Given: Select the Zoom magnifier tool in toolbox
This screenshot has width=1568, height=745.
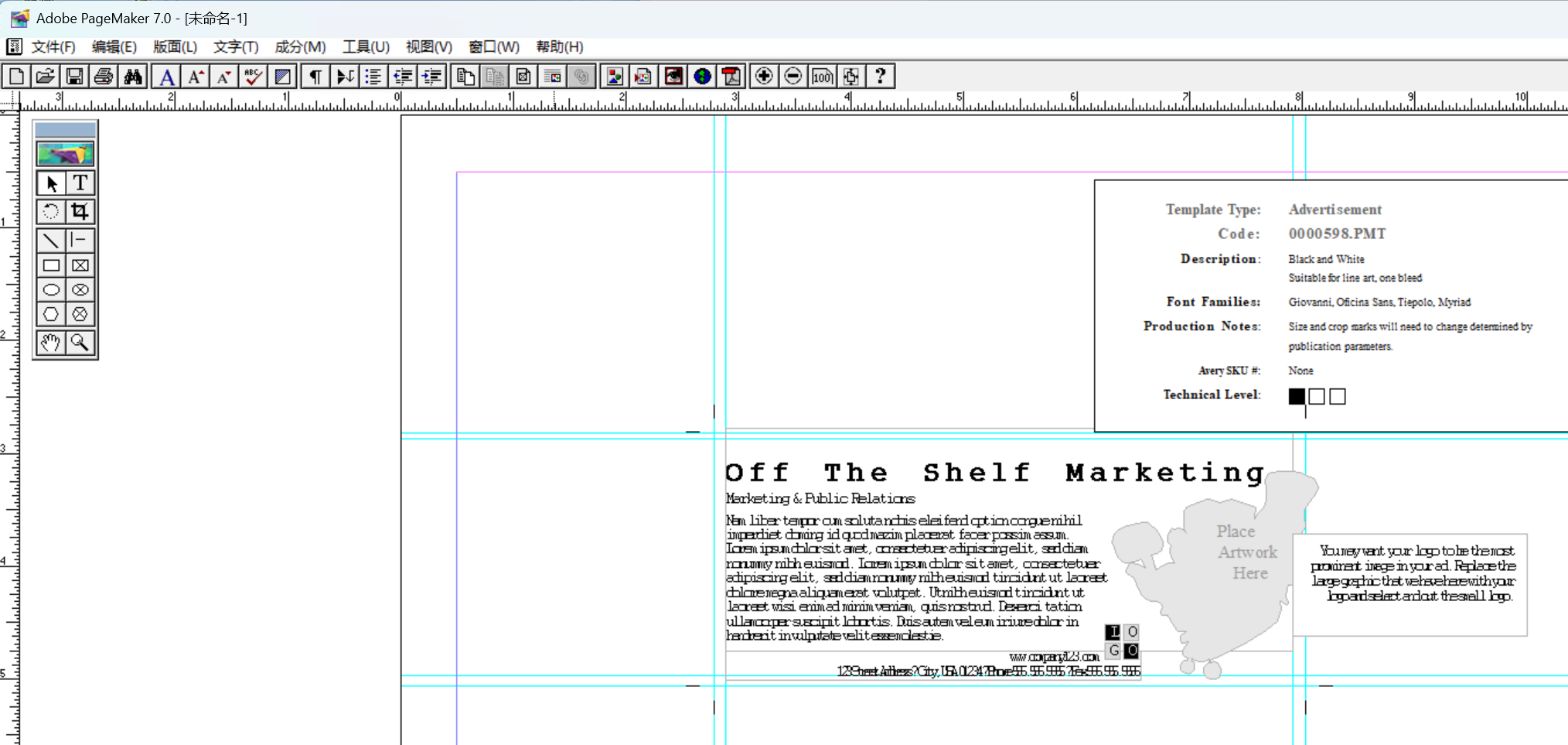Looking at the screenshot, I should pyautogui.click(x=80, y=343).
